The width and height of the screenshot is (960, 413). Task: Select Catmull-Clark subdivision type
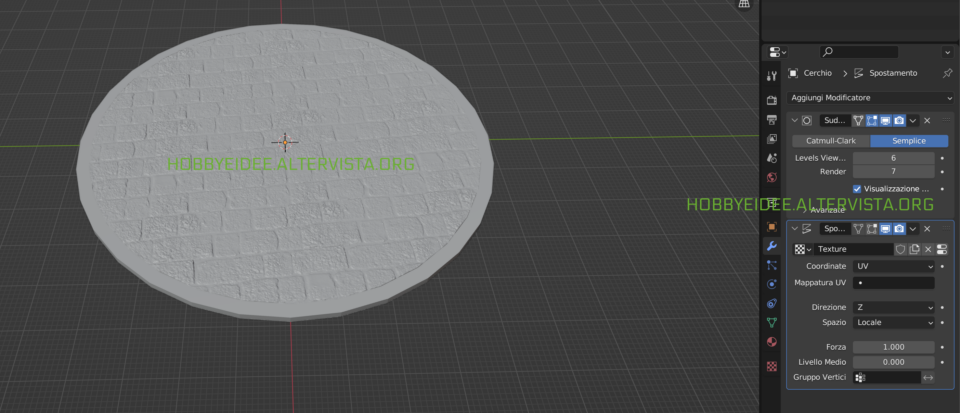(831, 141)
